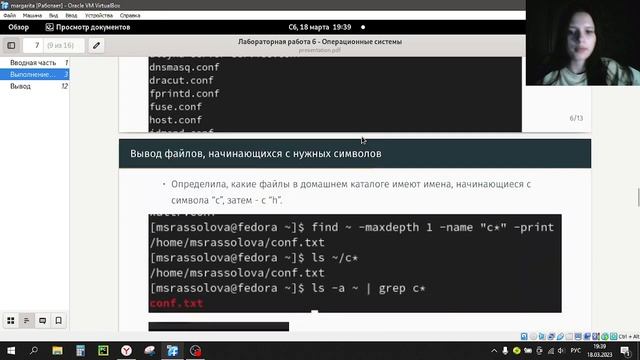Click the VirtualBox shared folders indicator
Image resolution: width=640 pixels, height=360 pixels.
569,336
